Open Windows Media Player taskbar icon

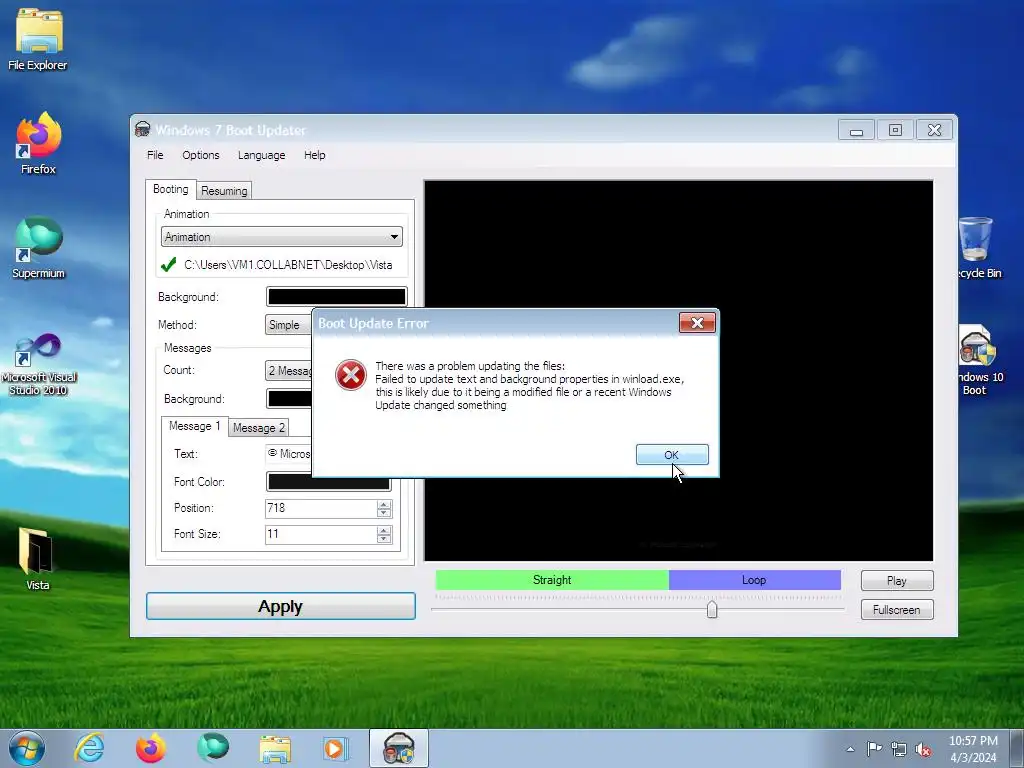point(336,748)
